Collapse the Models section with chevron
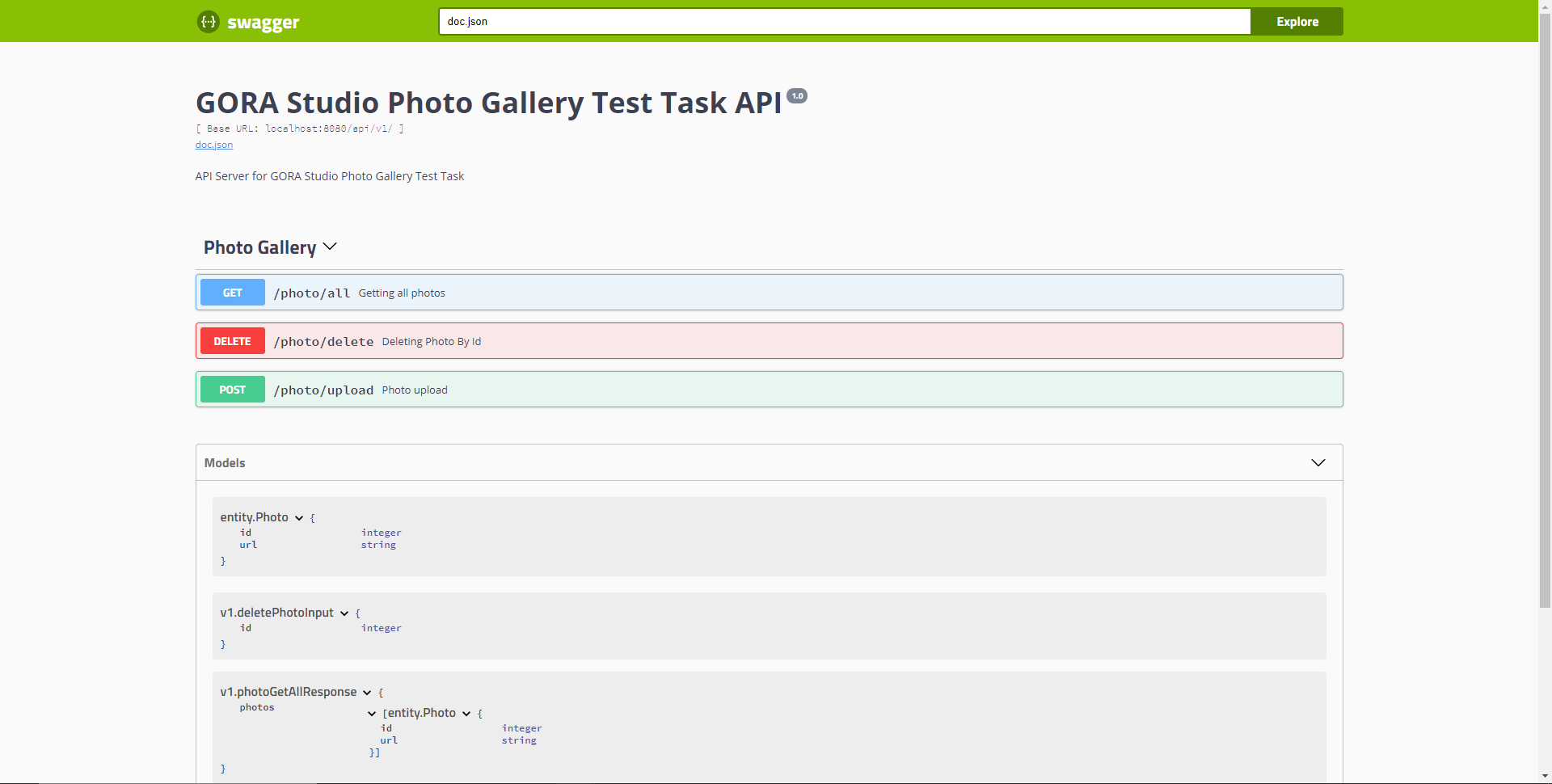 [1318, 462]
